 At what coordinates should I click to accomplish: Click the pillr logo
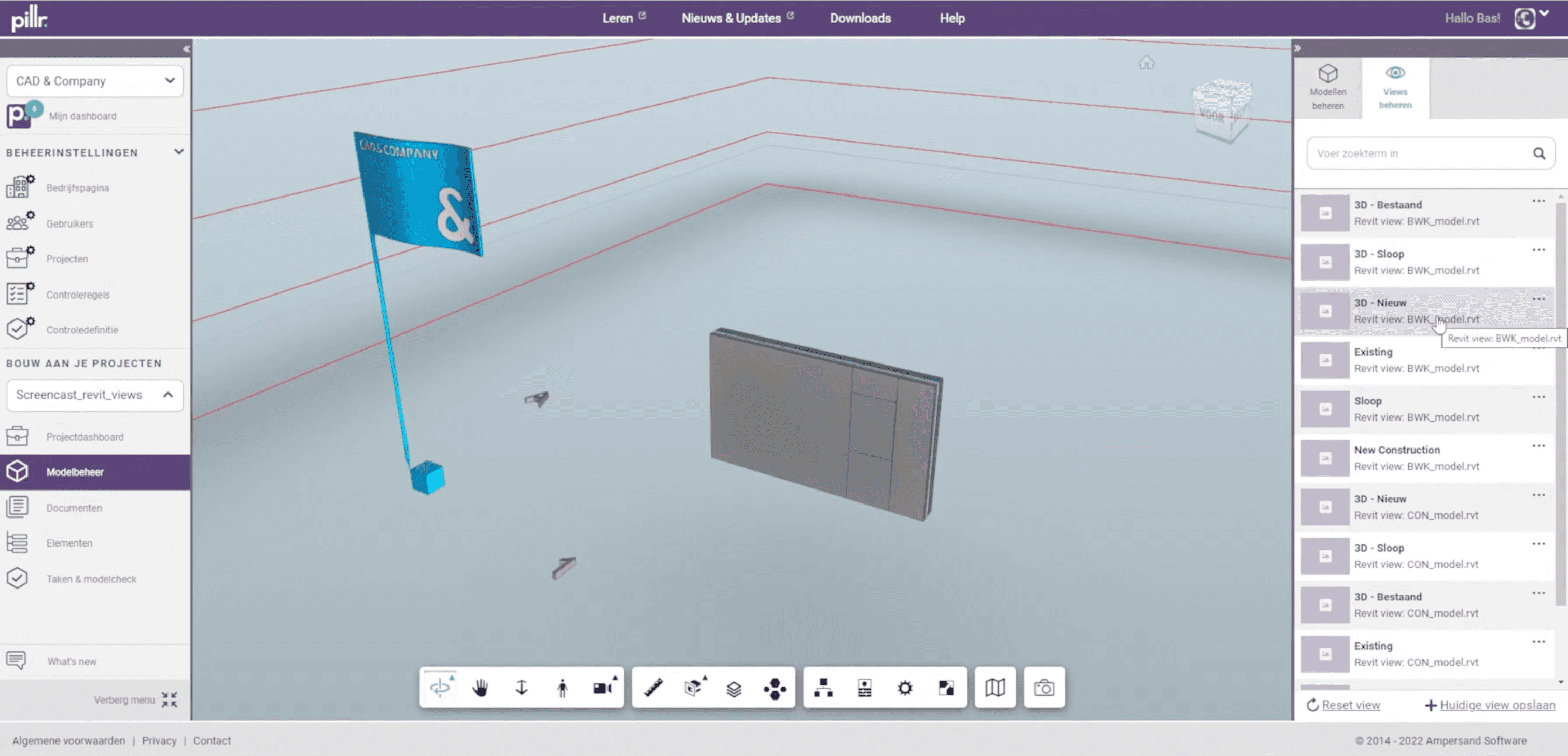pos(29,18)
